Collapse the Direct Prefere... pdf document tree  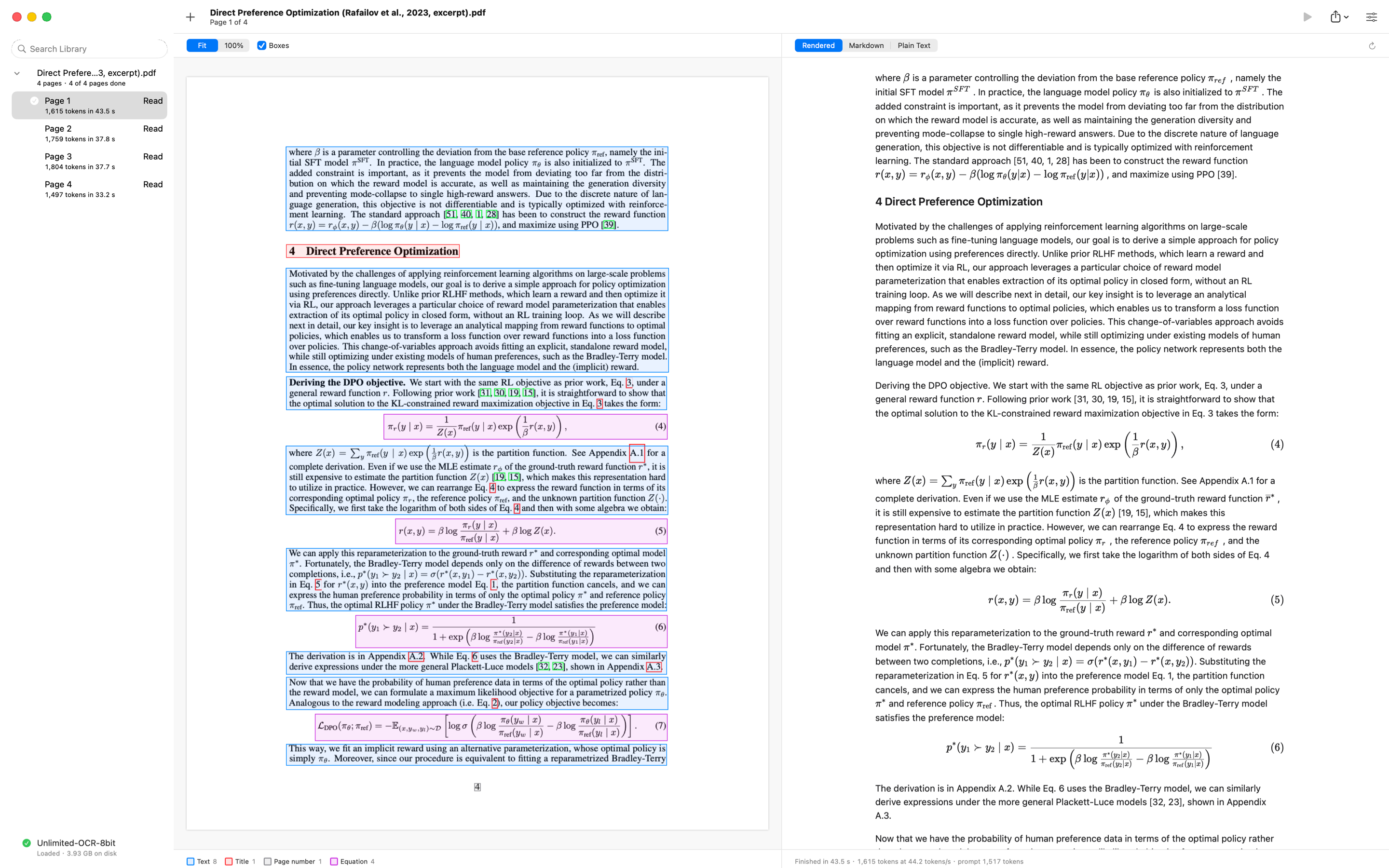pos(17,73)
